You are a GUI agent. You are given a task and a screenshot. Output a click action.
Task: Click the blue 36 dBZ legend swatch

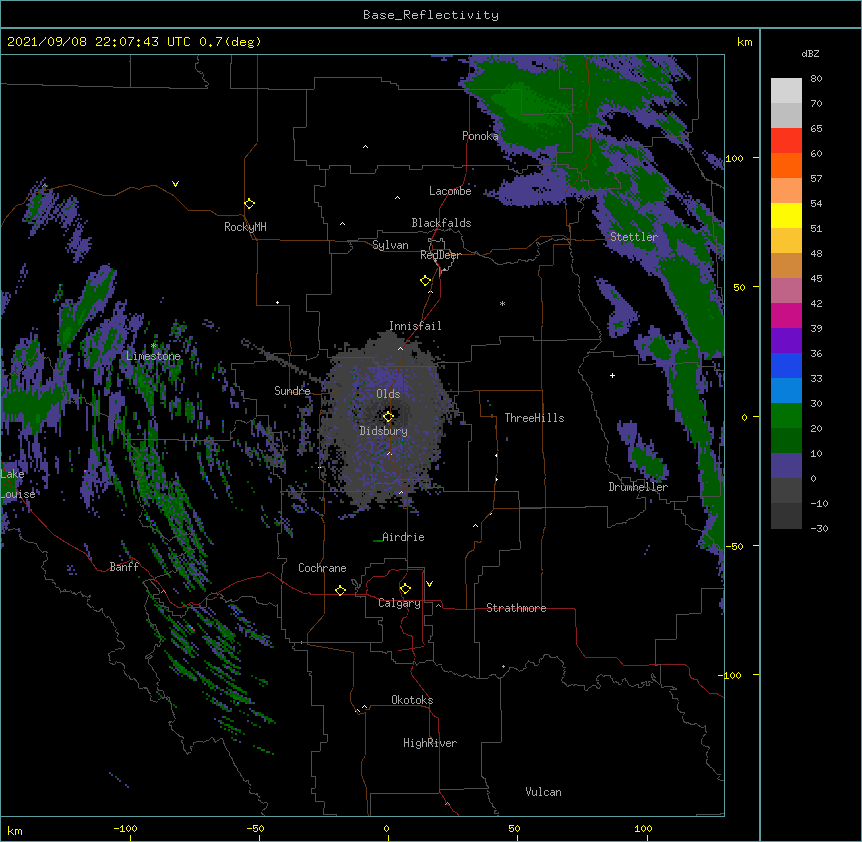point(786,365)
